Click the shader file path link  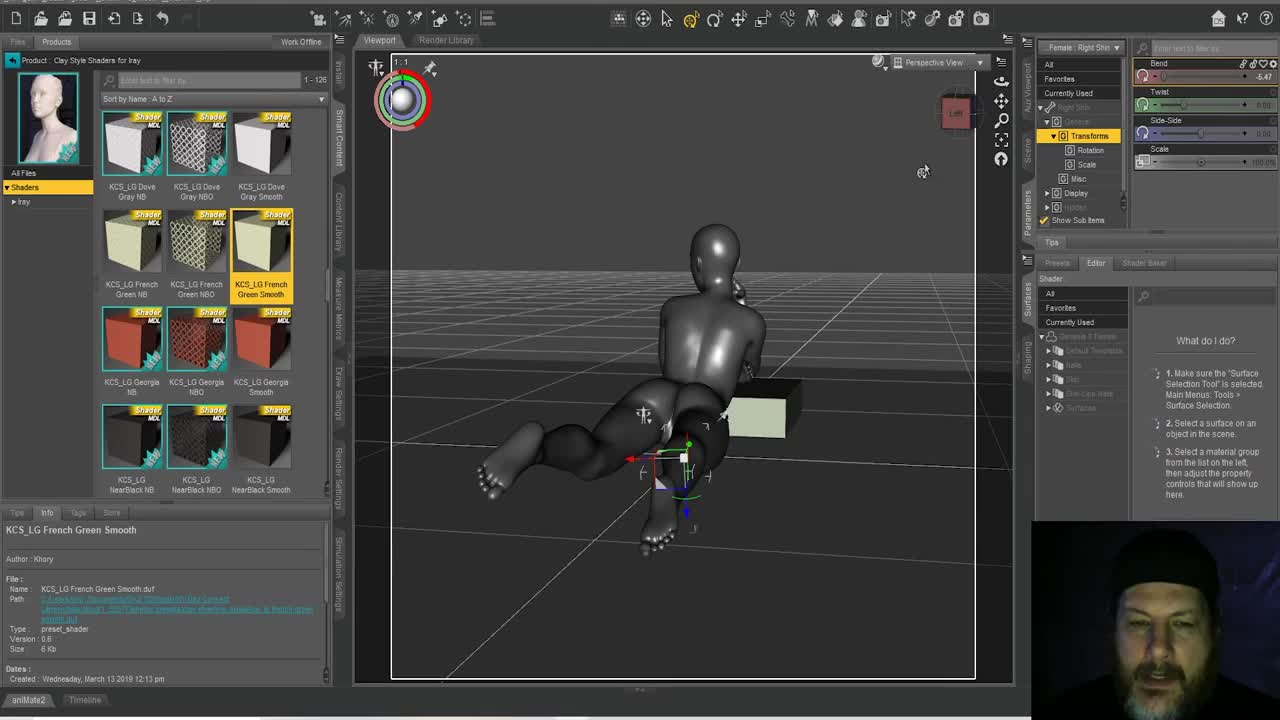[176, 609]
